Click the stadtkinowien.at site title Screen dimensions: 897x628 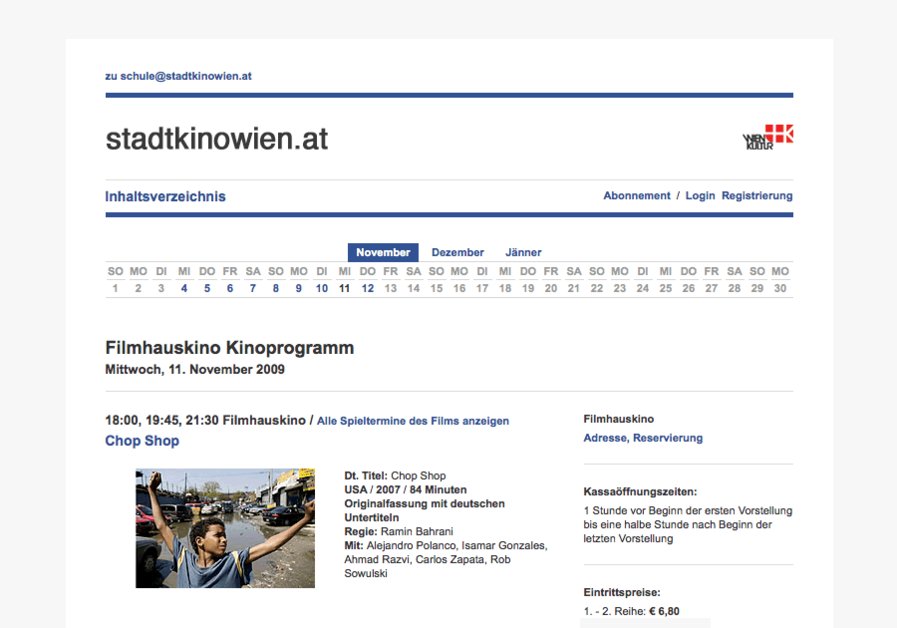217,139
